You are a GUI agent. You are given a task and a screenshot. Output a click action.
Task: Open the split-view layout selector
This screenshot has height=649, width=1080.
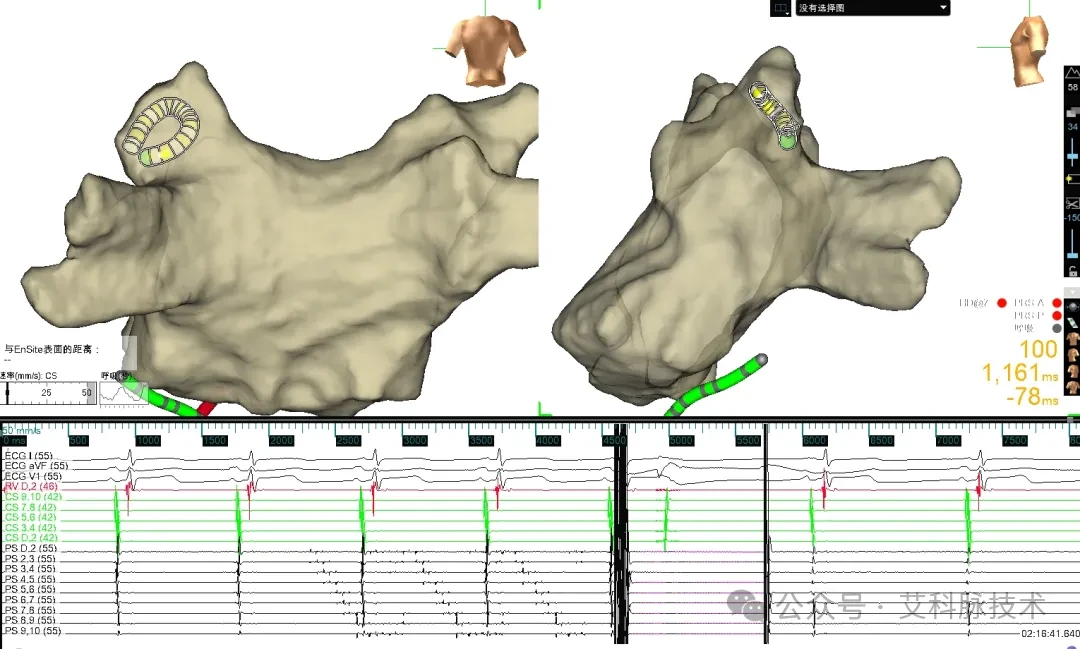pos(780,8)
